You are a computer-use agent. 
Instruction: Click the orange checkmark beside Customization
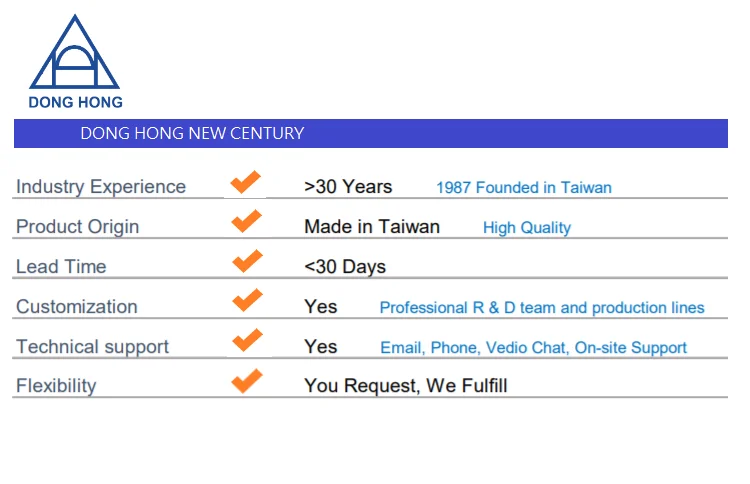pos(247,300)
